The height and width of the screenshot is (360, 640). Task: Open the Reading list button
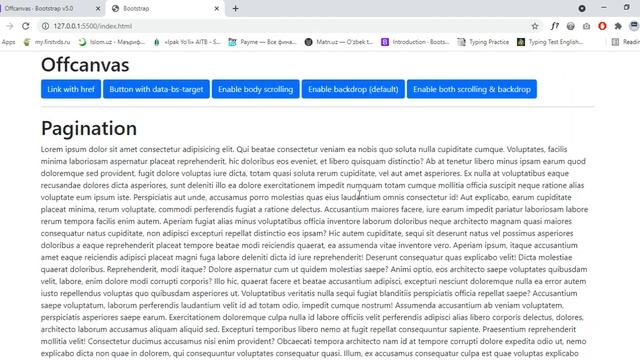coord(626,42)
